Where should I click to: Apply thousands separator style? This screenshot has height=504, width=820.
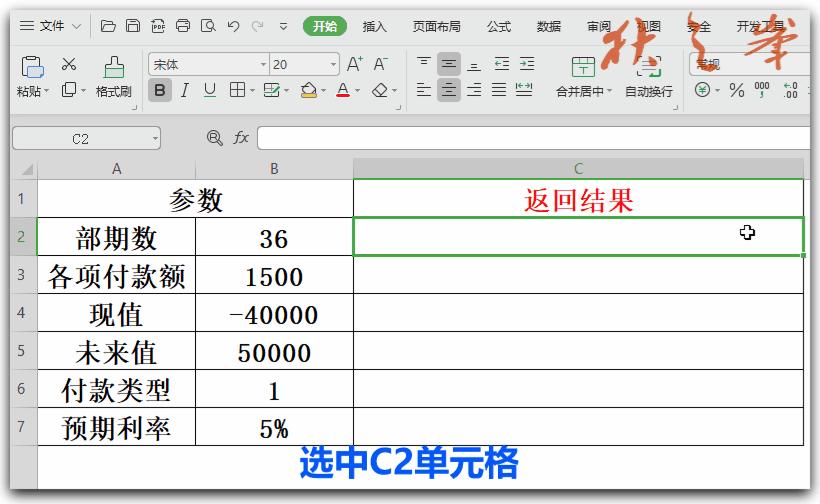pos(762,90)
